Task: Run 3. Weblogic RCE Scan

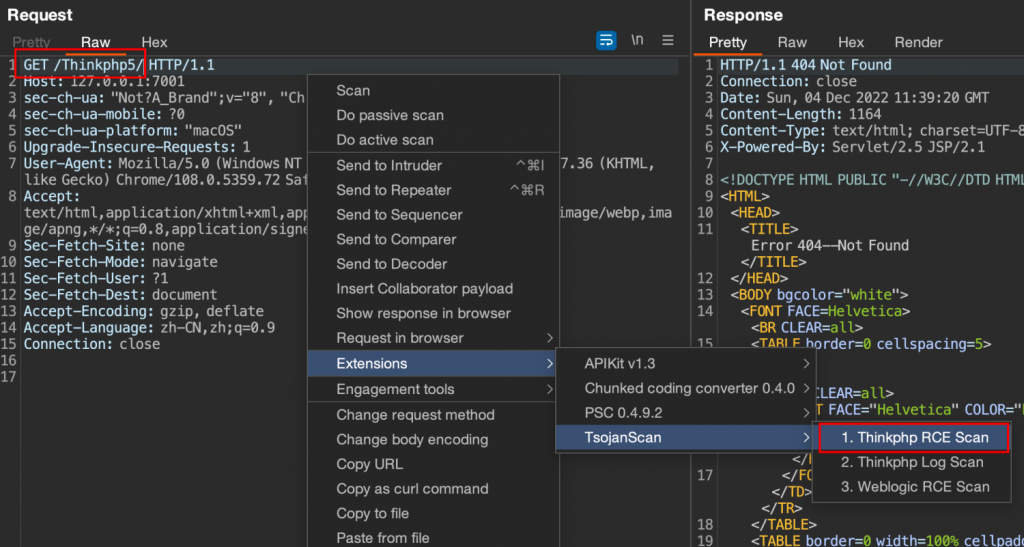Action: [914, 487]
